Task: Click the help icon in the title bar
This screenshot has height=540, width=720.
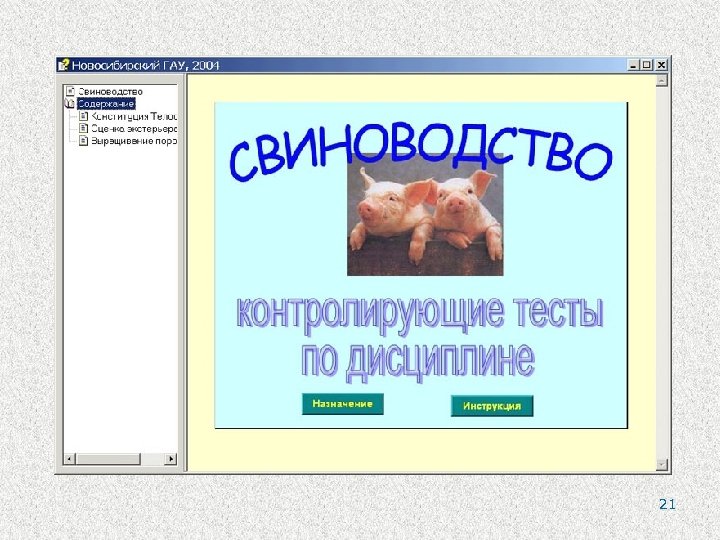Action: click(63, 65)
